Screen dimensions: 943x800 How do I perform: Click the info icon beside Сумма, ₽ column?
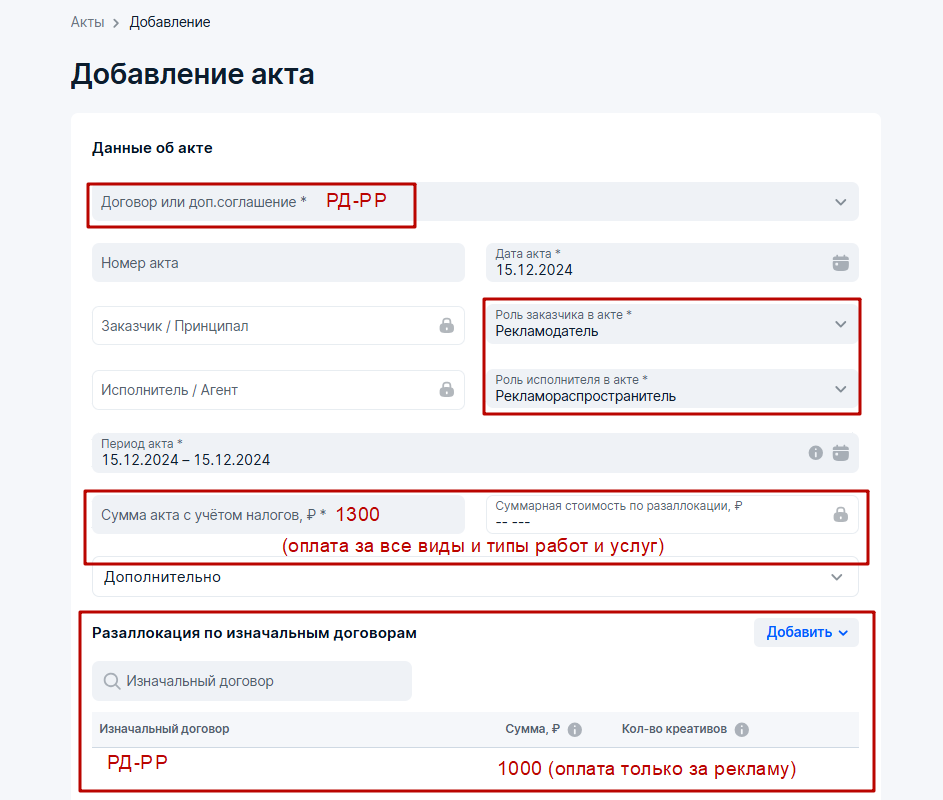tap(575, 730)
